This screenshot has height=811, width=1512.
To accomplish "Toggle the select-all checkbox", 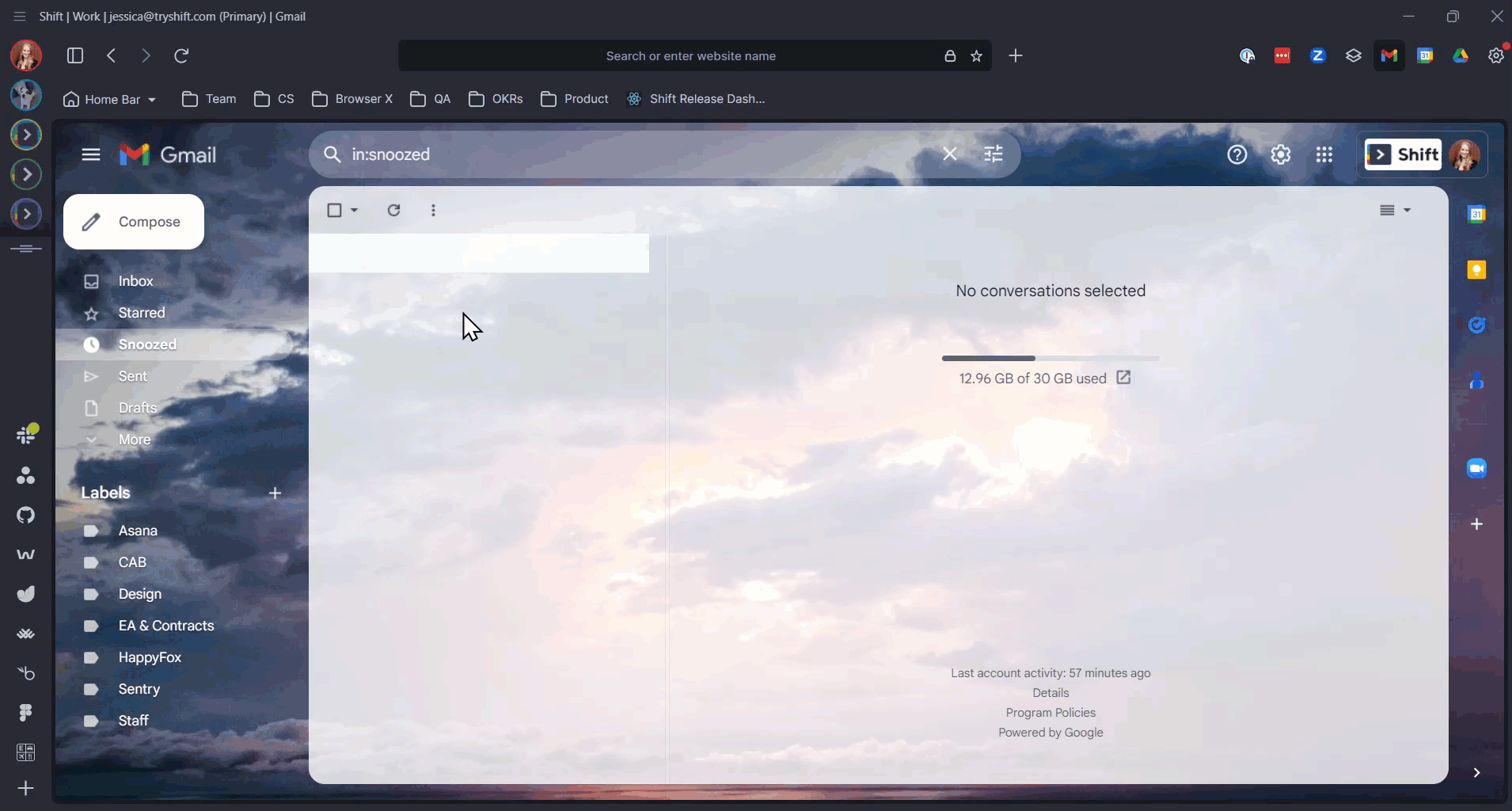I will [x=334, y=210].
